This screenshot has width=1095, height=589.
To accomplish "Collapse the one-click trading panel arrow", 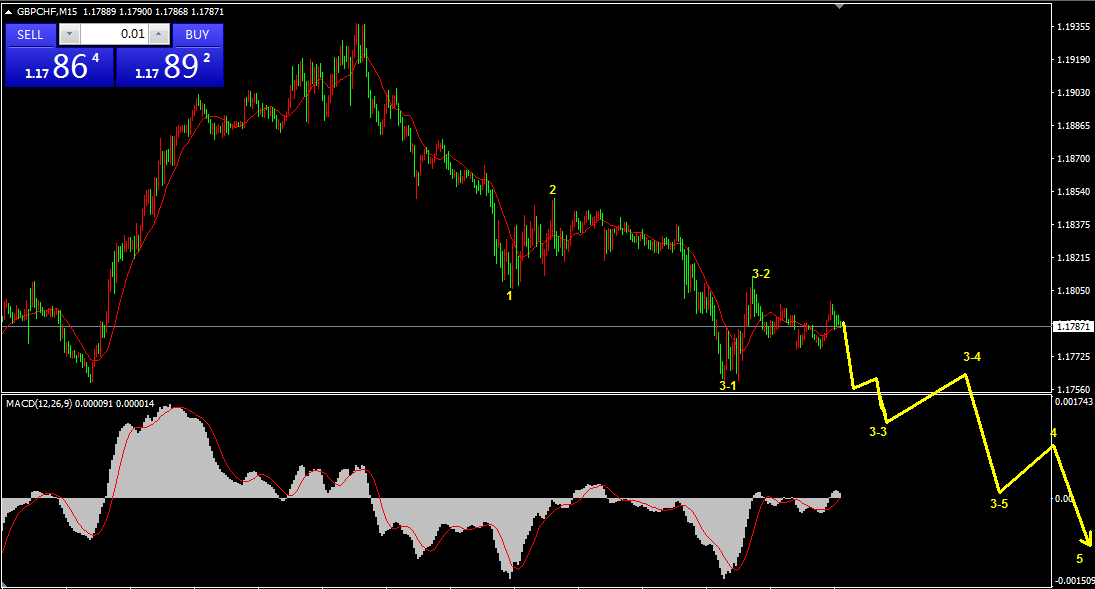I will (x=8, y=12).
